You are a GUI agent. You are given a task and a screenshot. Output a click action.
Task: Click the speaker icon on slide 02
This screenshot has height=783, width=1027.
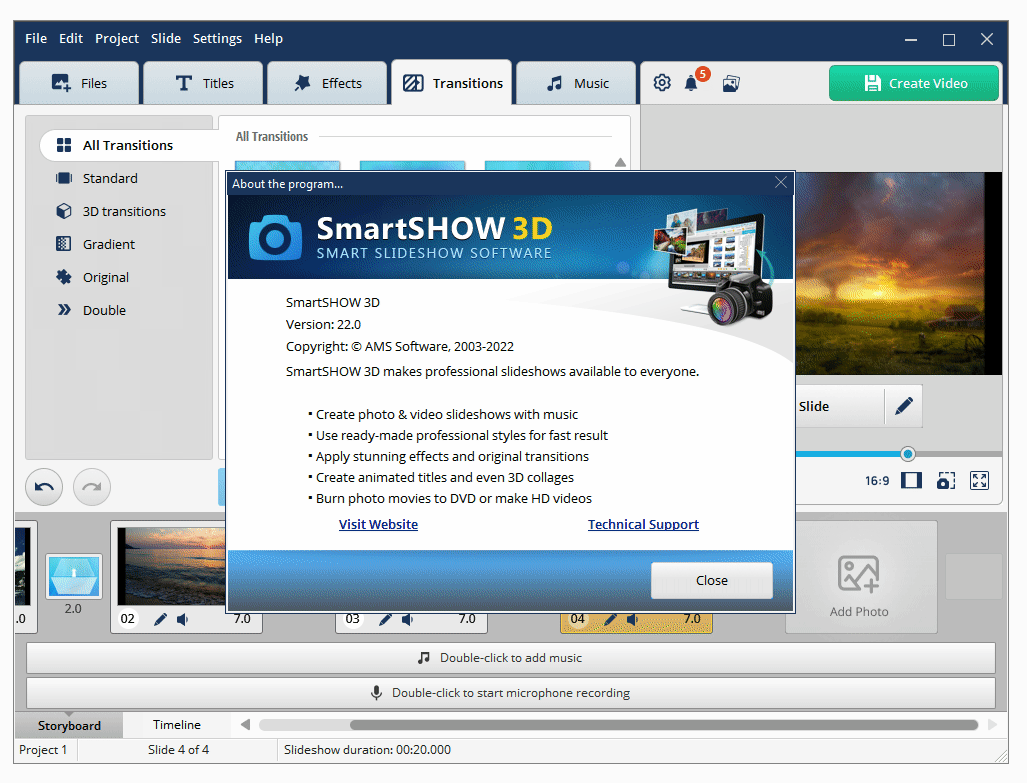pos(183,619)
